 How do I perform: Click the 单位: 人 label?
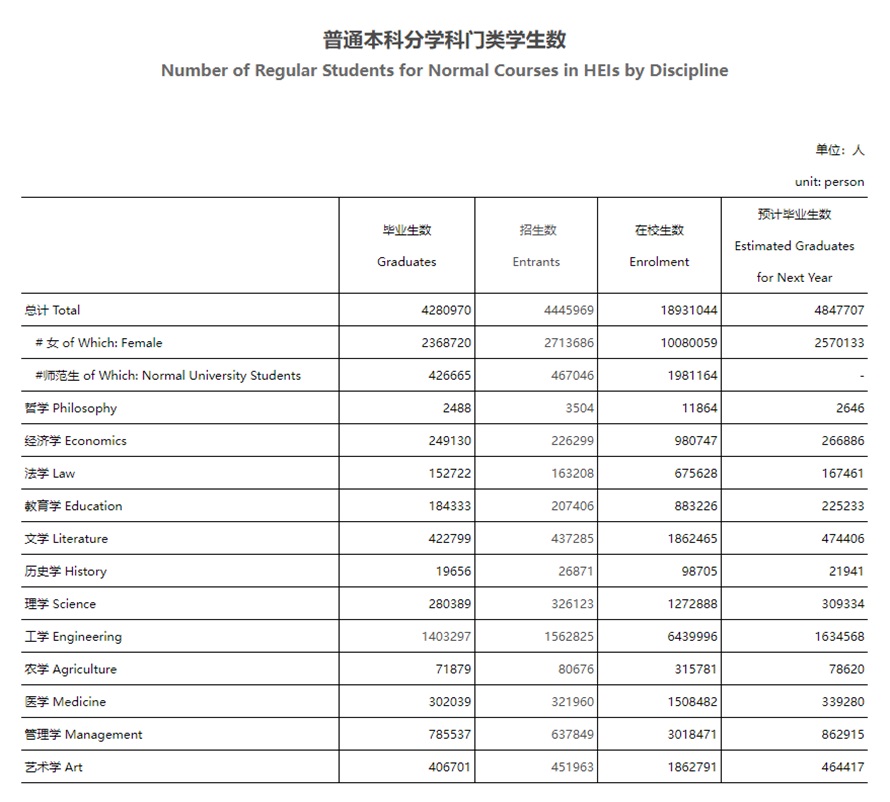click(x=840, y=150)
